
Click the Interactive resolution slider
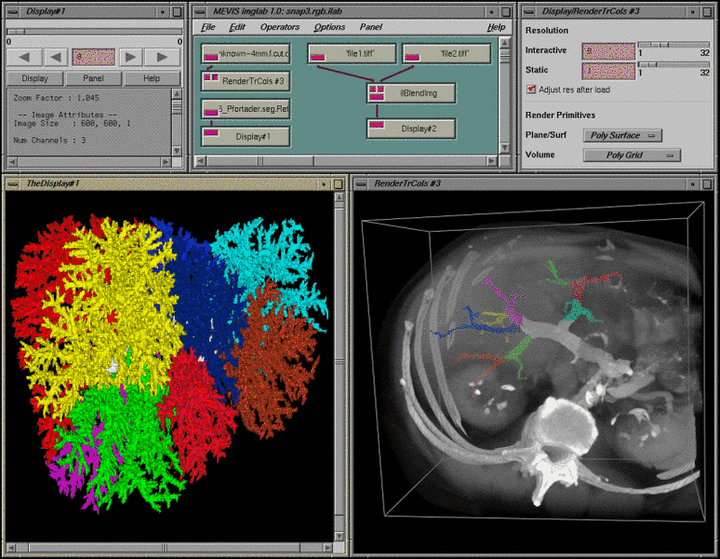[x=671, y=45]
